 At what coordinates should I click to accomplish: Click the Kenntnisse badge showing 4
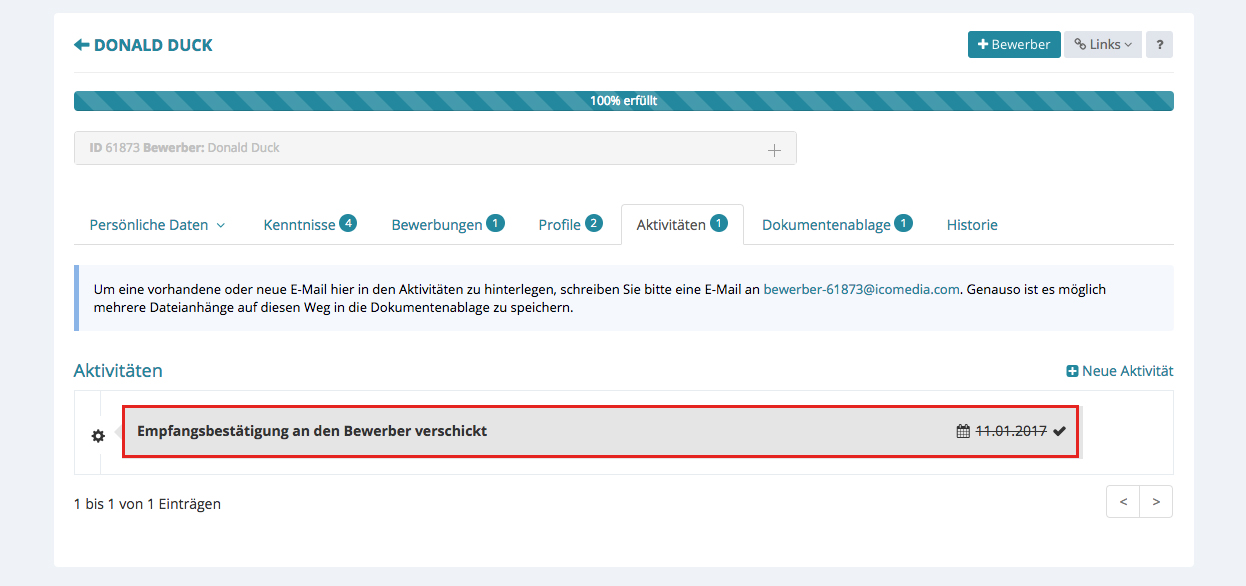tap(347, 223)
